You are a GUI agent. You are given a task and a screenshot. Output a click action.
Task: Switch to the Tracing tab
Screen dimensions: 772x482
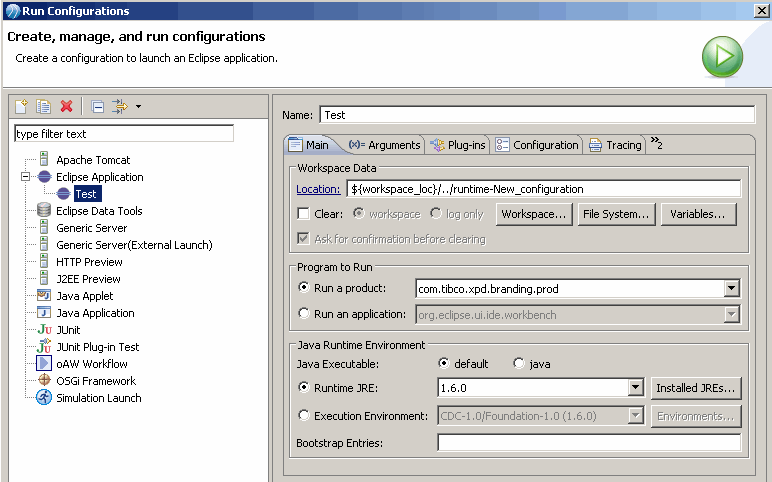coord(615,145)
